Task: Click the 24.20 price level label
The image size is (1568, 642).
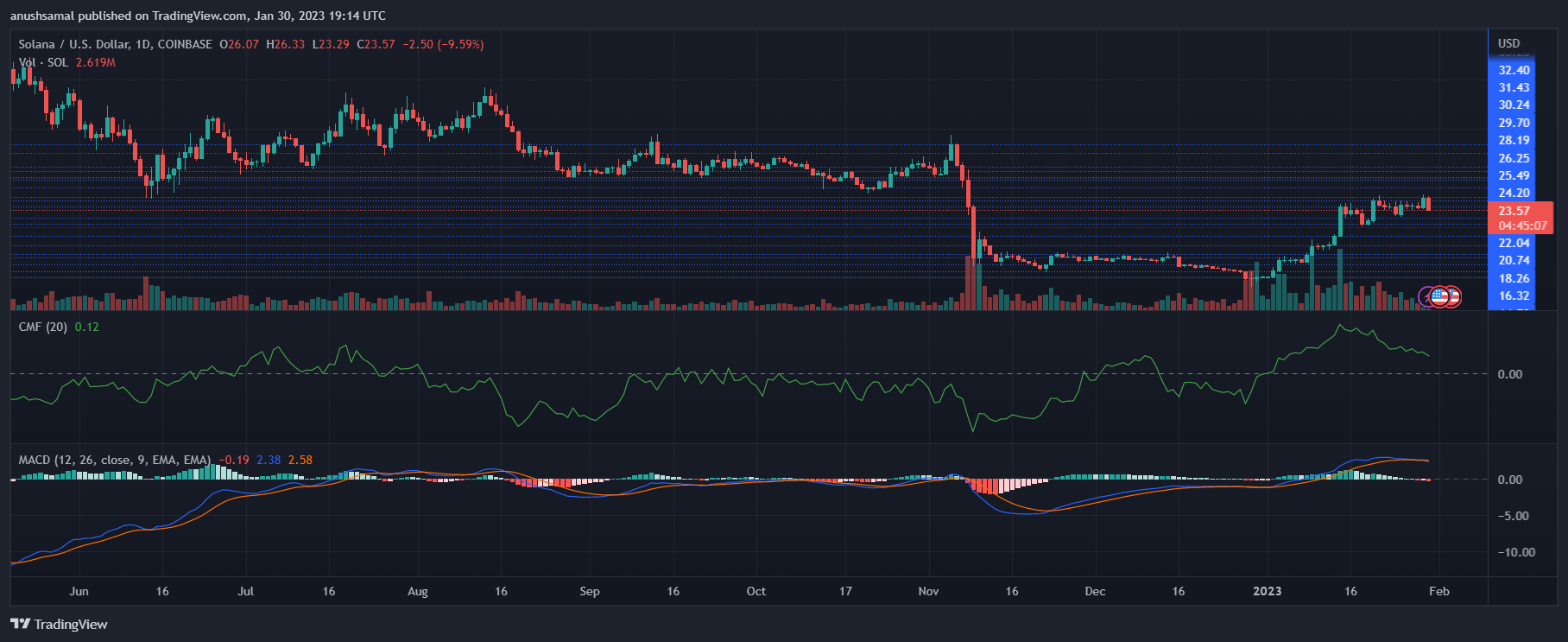Action: pyautogui.click(x=1514, y=193)
